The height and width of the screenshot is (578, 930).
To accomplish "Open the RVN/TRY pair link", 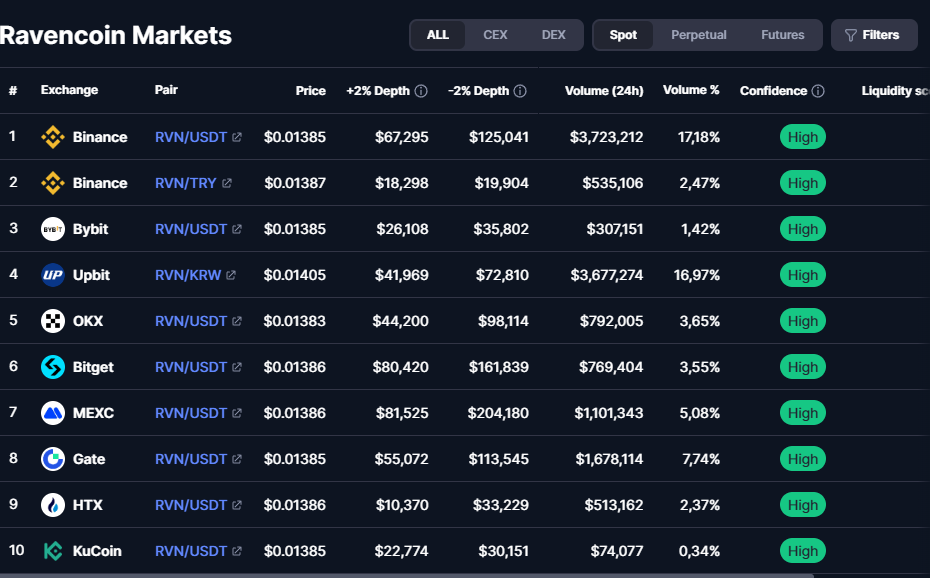I will click(186, 183).
